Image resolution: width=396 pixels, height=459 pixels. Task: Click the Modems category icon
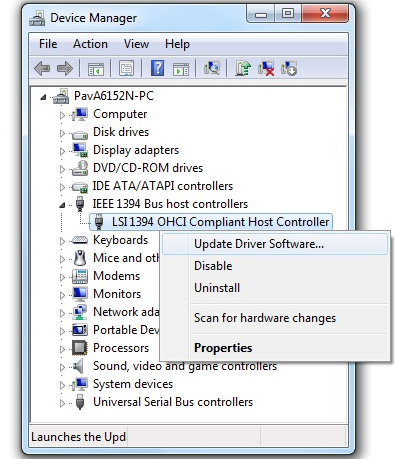(80, 276)
